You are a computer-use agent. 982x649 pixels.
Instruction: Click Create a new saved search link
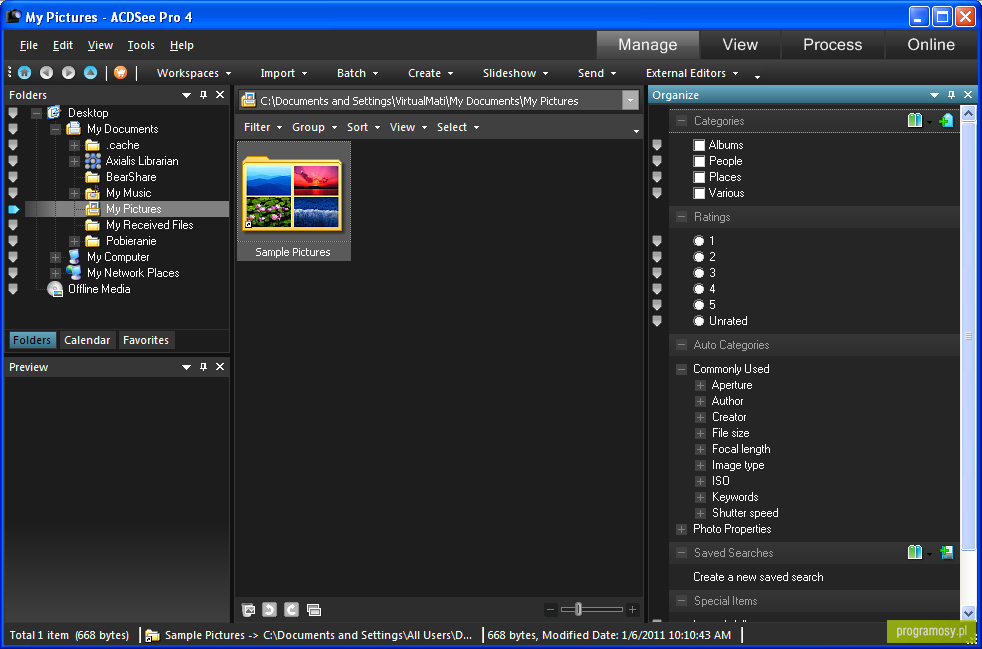(758, 577)
